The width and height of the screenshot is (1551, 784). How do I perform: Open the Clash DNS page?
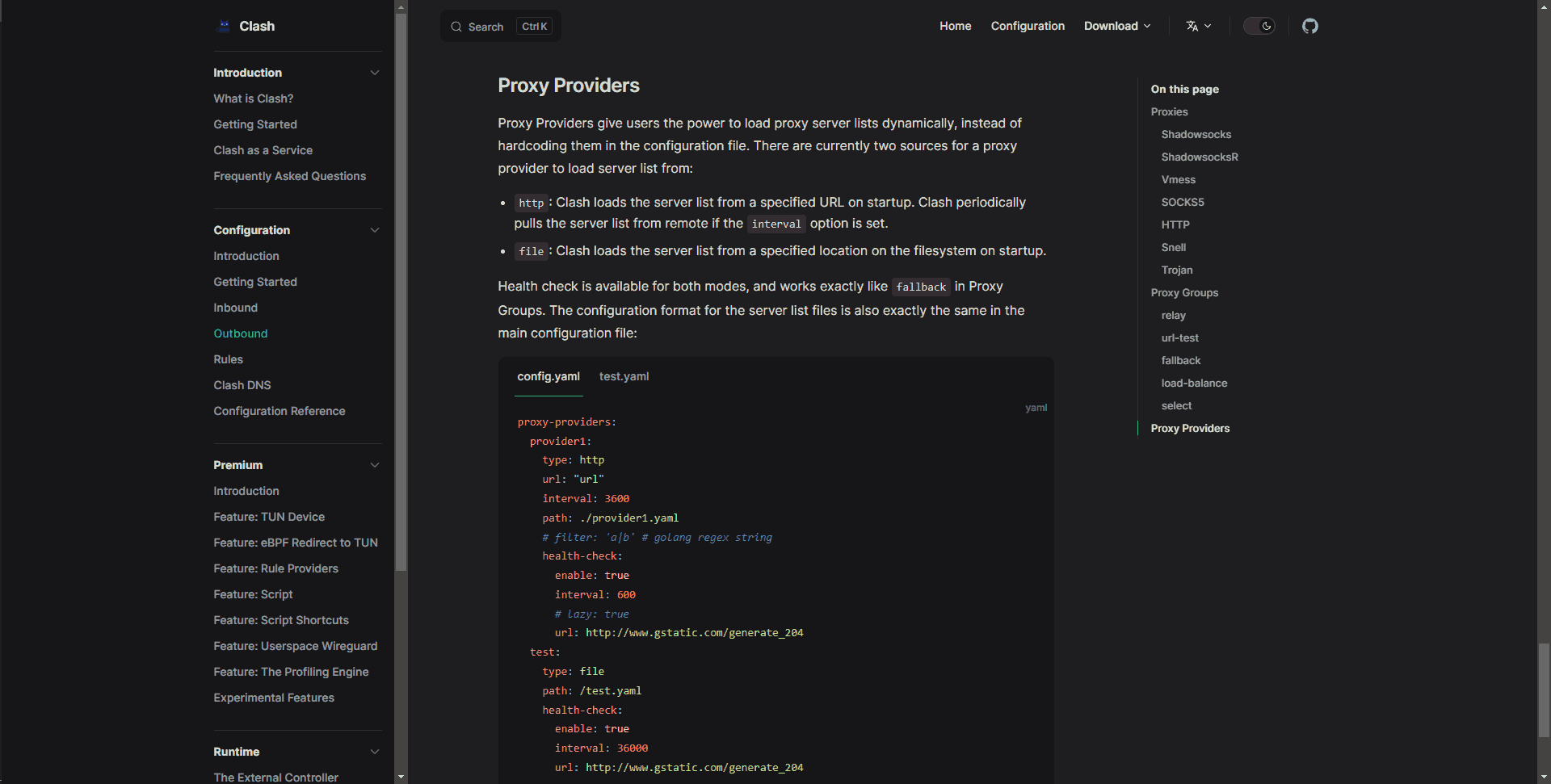[x=242, y=385]
